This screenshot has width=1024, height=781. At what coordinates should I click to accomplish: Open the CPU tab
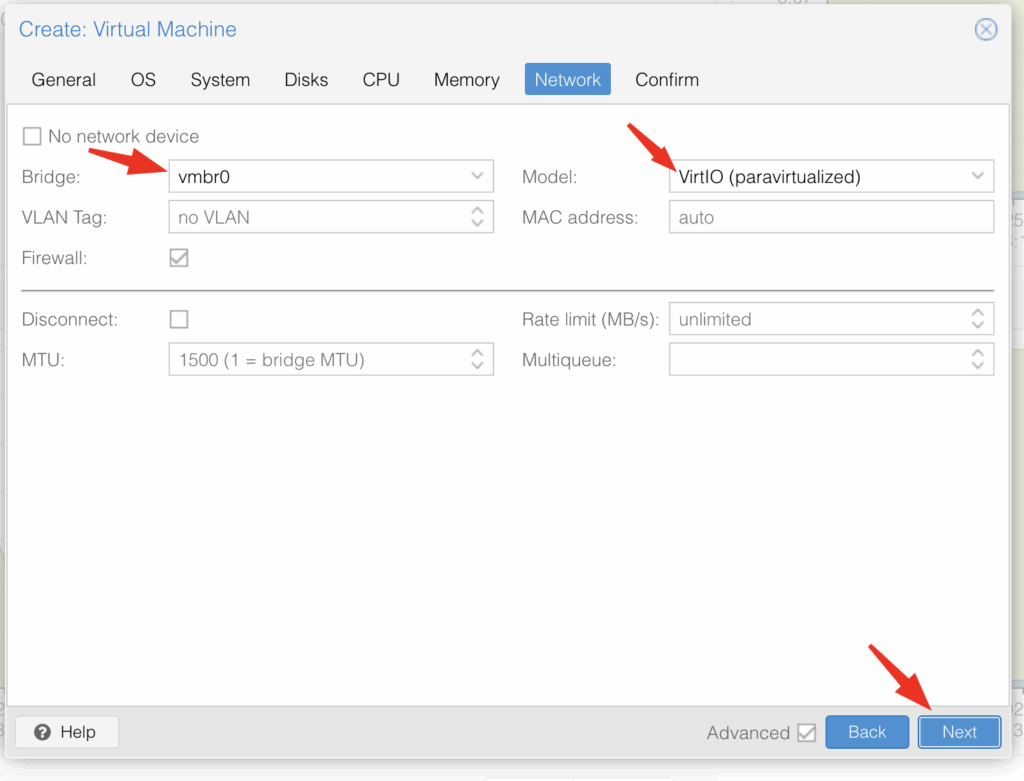pos(380,79)
